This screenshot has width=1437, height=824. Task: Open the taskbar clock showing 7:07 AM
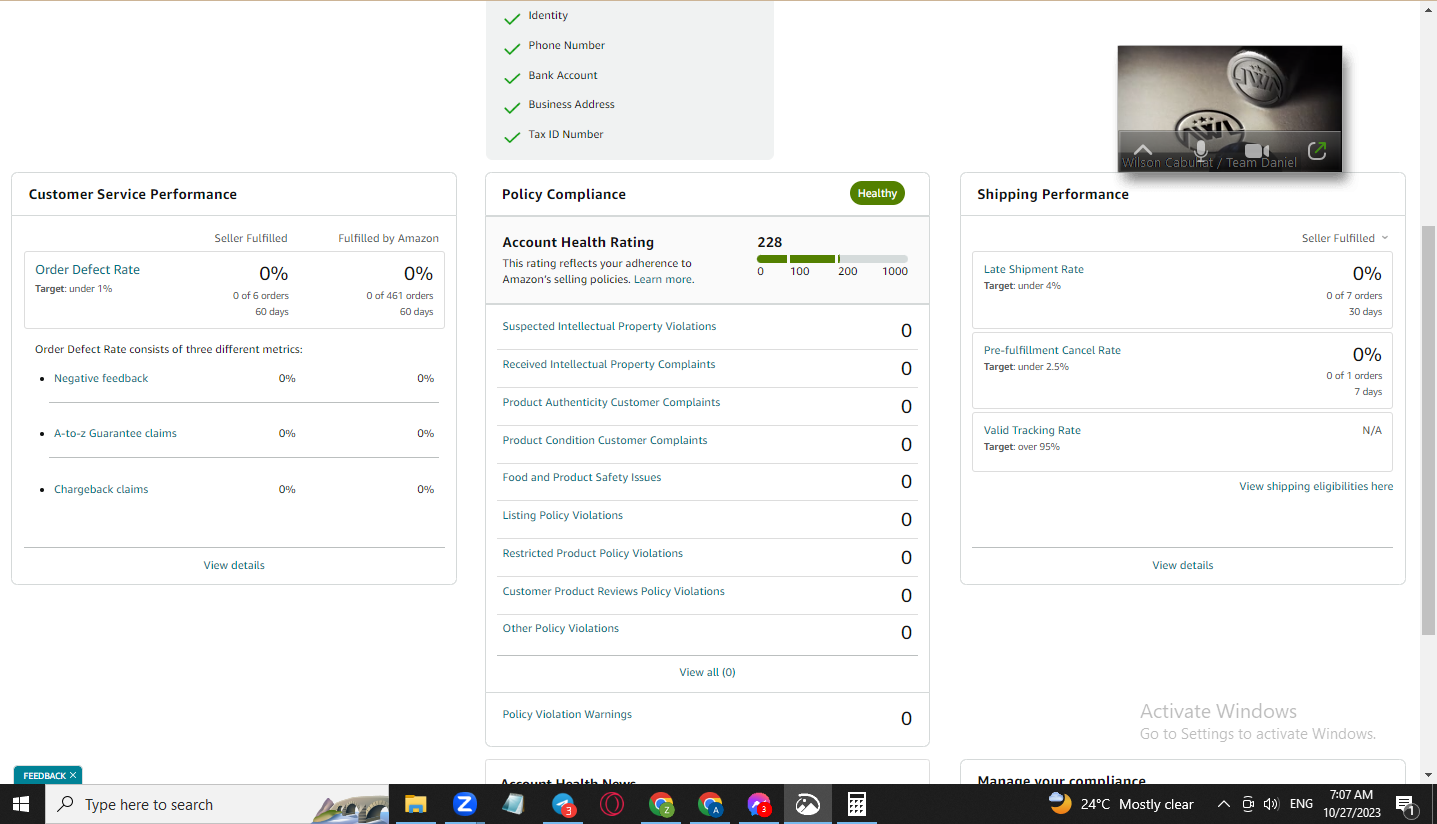1351,804
